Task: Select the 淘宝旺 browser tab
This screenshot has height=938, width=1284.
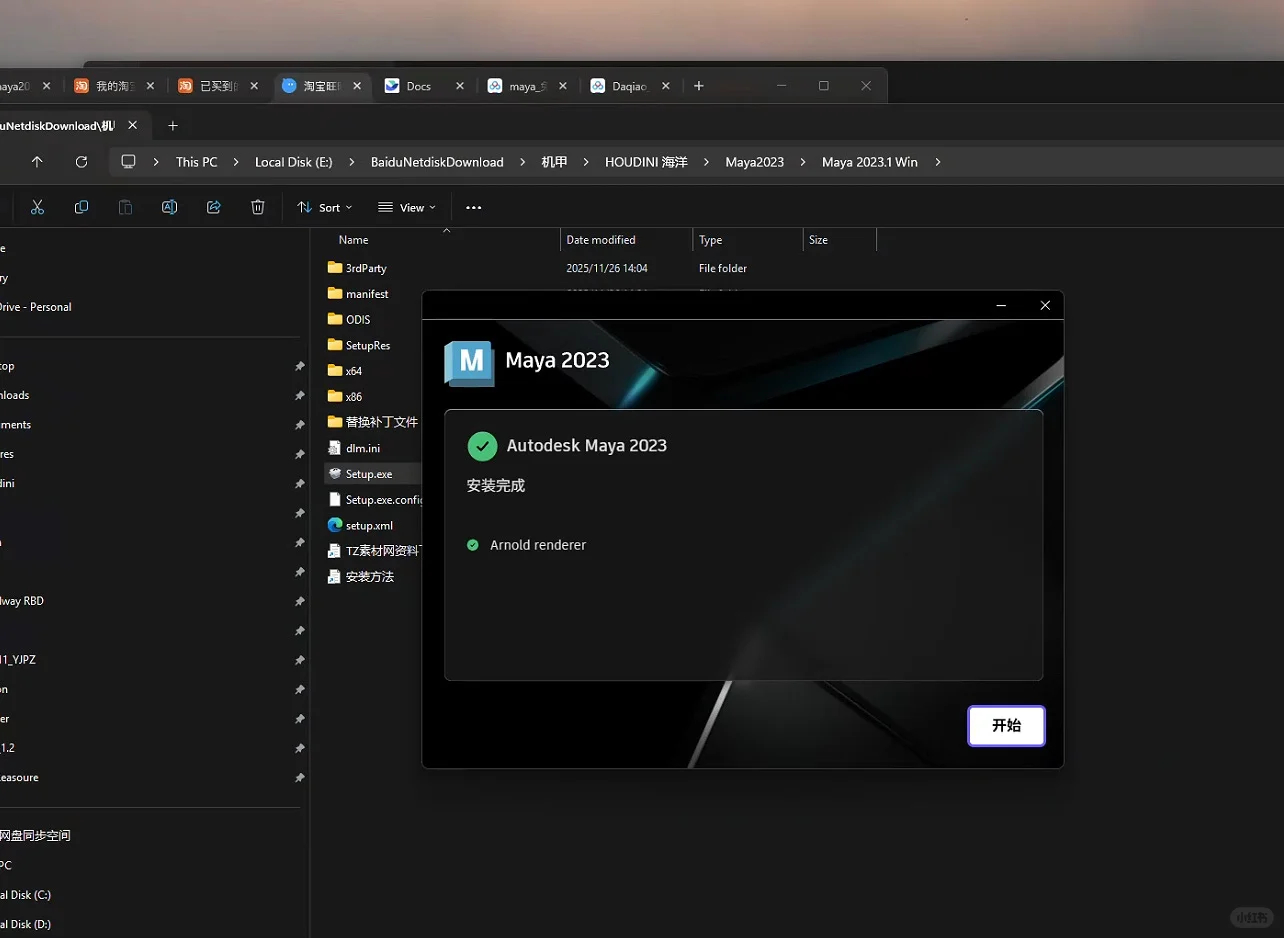Action: pyautogui.click(x=322, y=86)
